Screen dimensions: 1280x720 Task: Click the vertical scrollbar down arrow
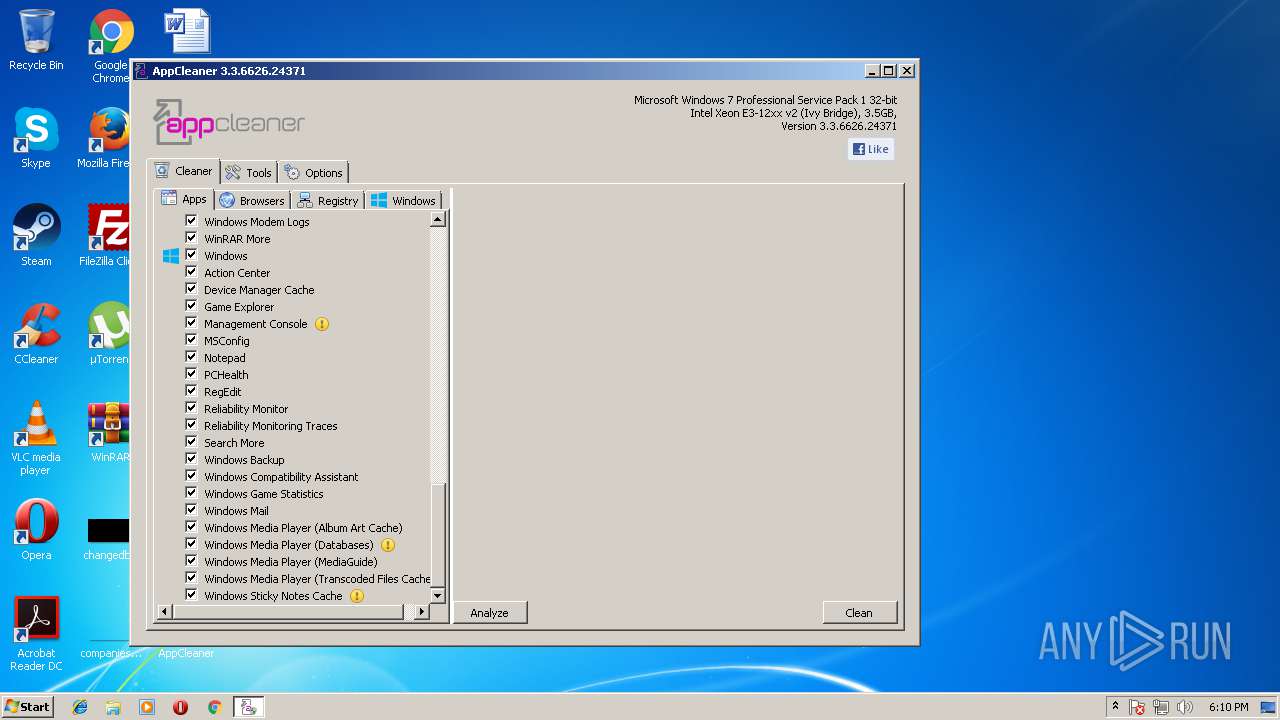[438, 596]
